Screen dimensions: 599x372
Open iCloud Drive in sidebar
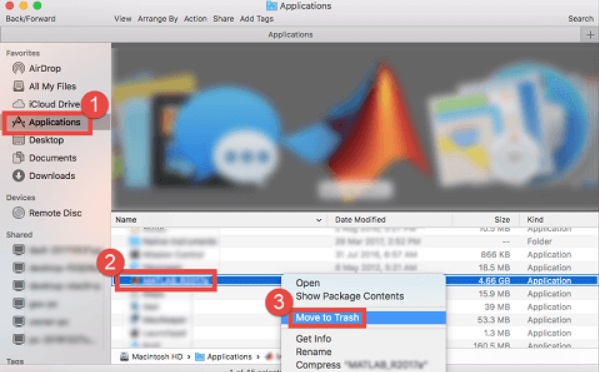tap(46, 104)
